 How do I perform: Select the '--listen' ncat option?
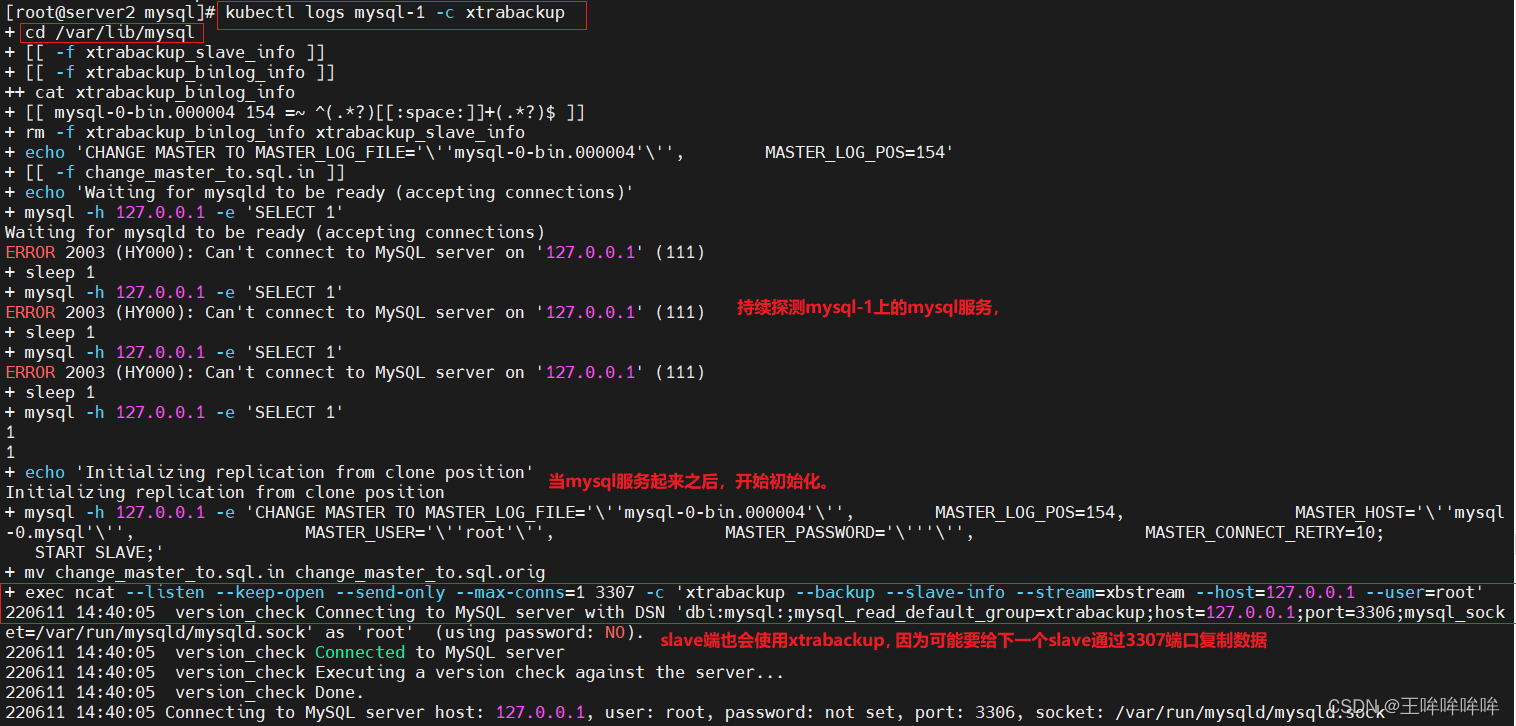[x=165, y=593]
